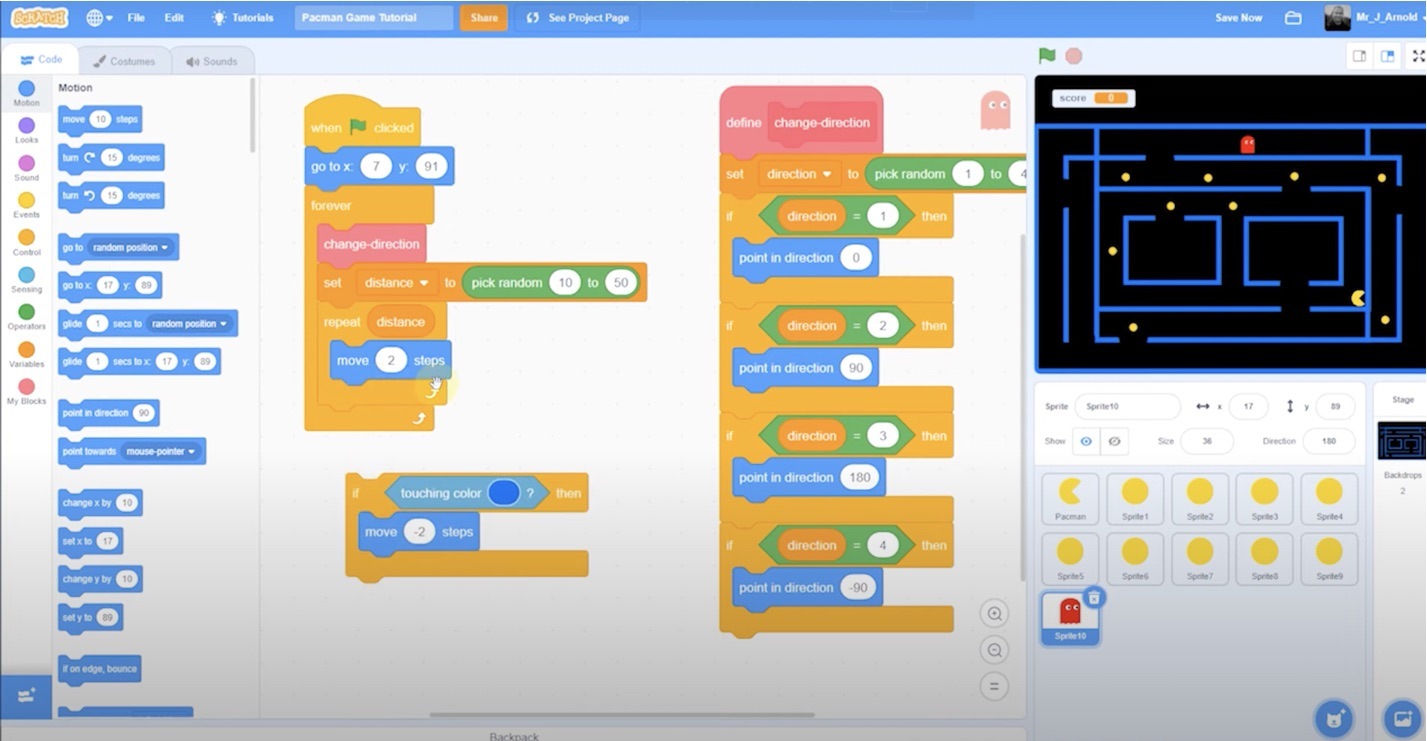Image resolution: width=1427 pixels, height=741 pixels.
Task: Select the Operators block category
Action: (x=26, y=318)
